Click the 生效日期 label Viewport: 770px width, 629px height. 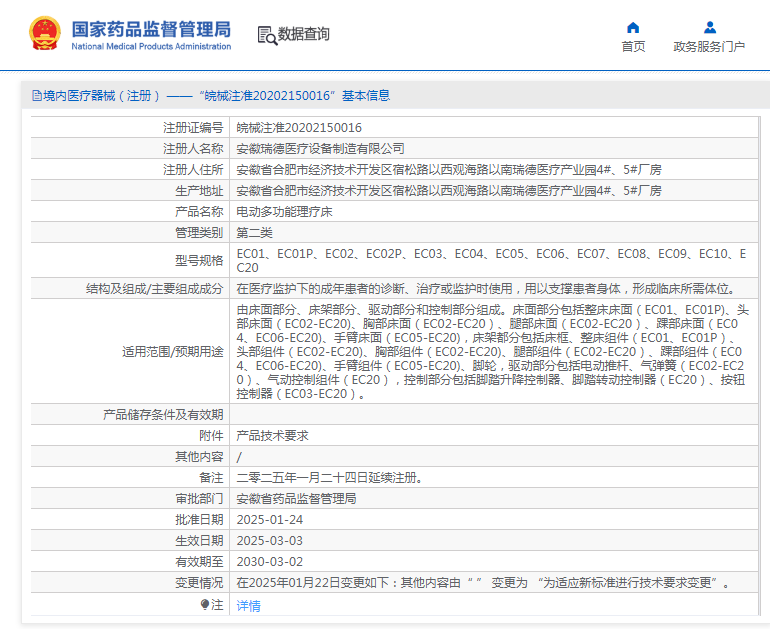(199, 541)
